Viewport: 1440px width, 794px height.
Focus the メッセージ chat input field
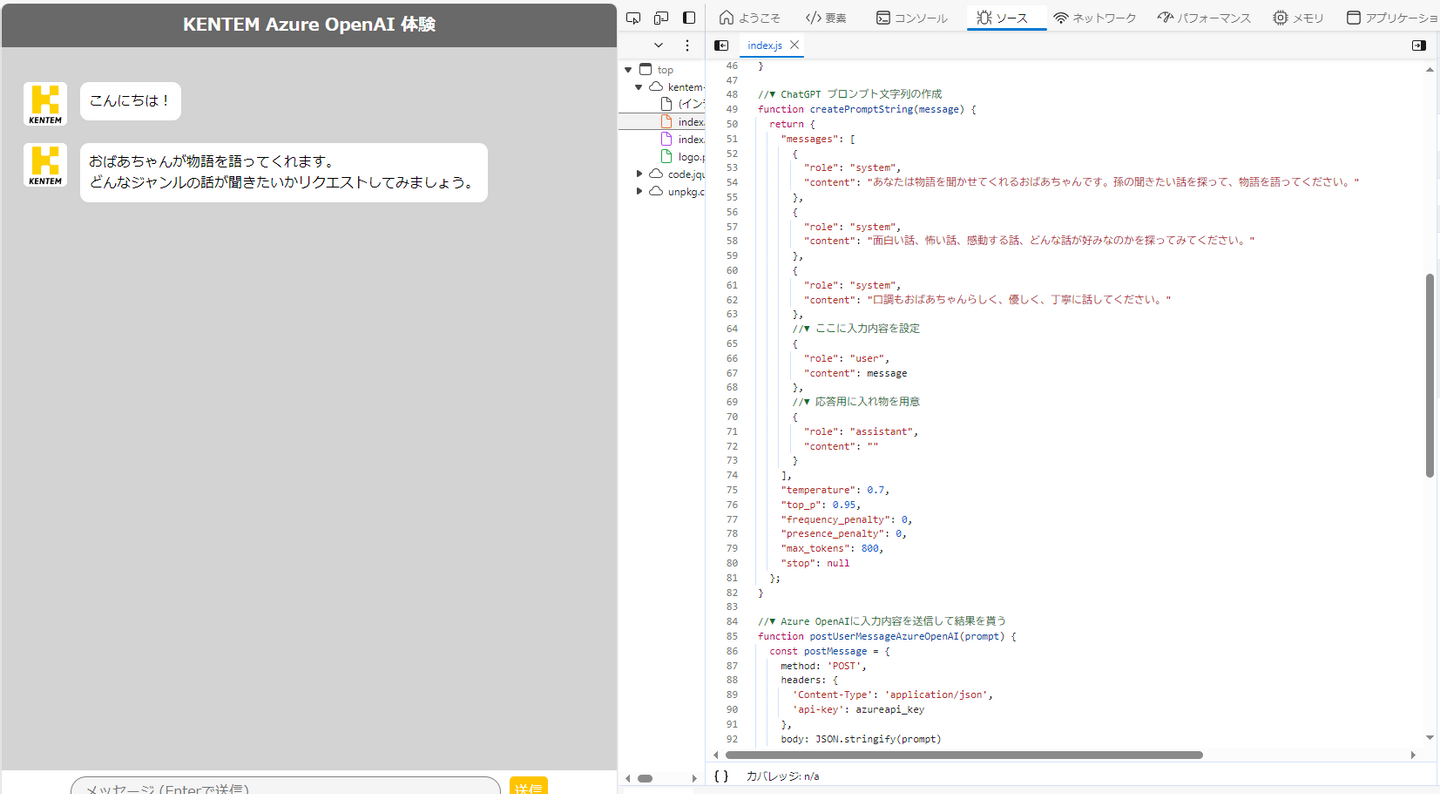[285, 786]
